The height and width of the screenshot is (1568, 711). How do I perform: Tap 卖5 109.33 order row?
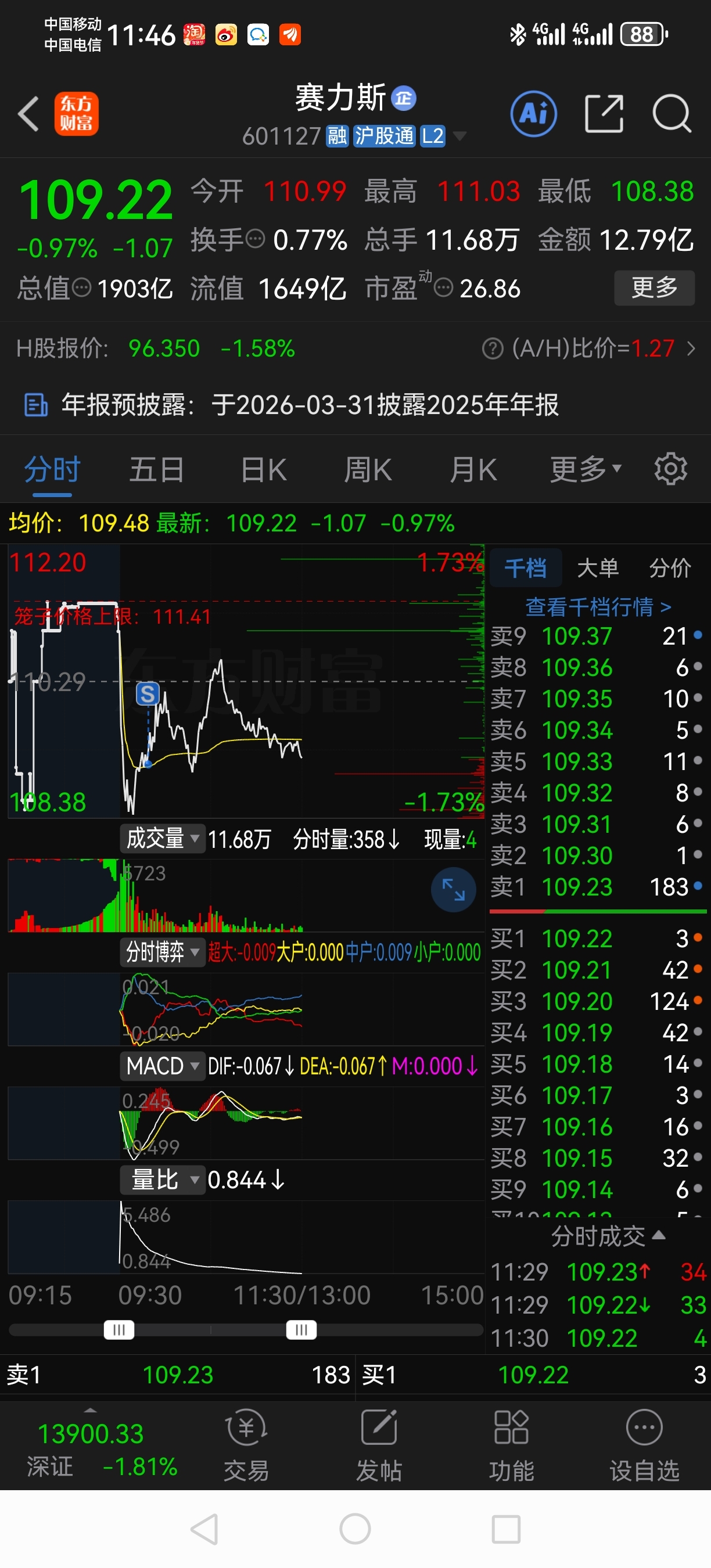coord(597,761)
